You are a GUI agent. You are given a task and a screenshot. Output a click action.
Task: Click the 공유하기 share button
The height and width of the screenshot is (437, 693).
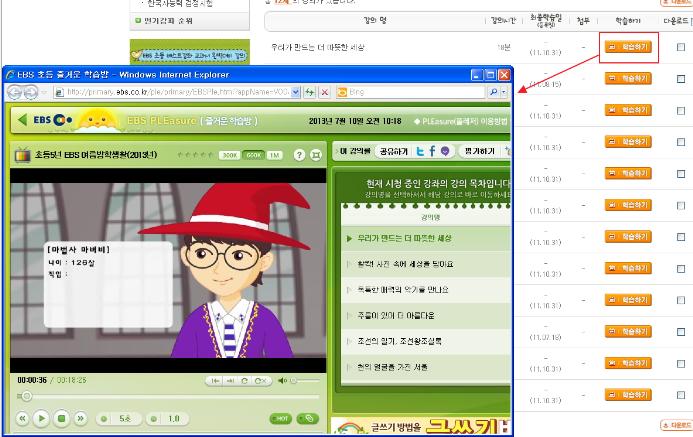[393, 151]
